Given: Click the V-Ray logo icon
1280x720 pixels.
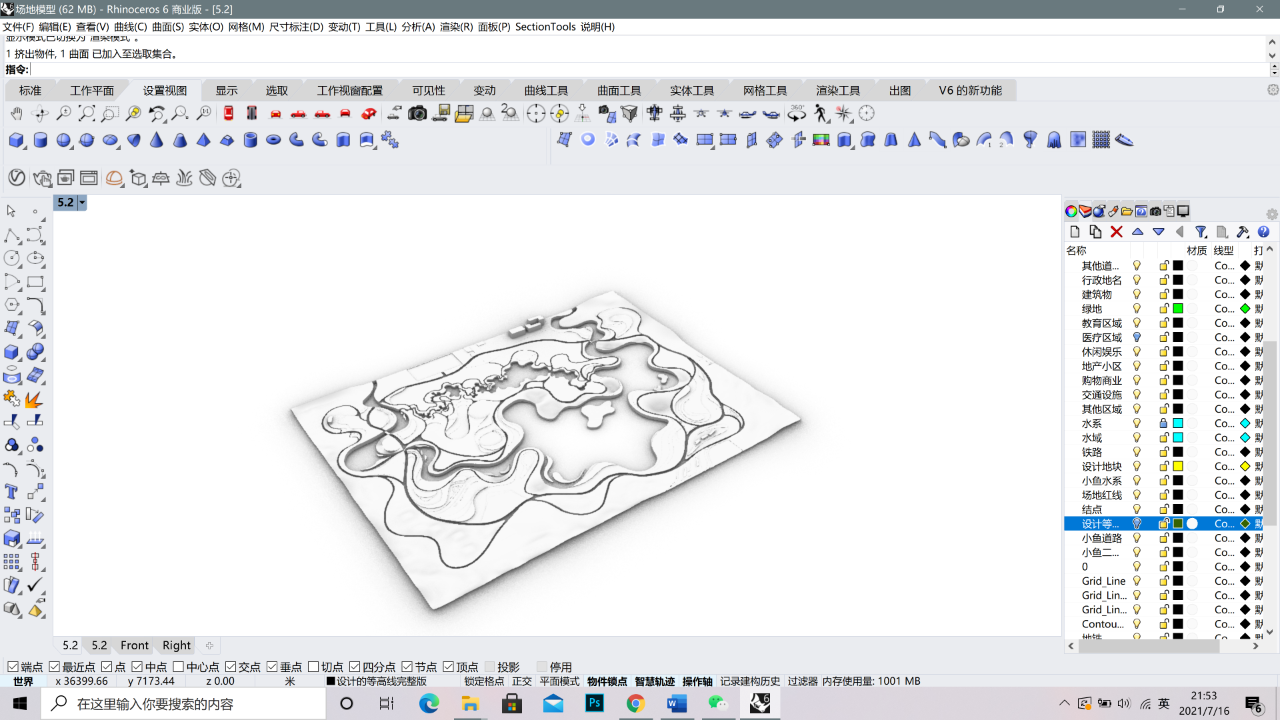Looking at the screenshot, I should tap(17, 178).
